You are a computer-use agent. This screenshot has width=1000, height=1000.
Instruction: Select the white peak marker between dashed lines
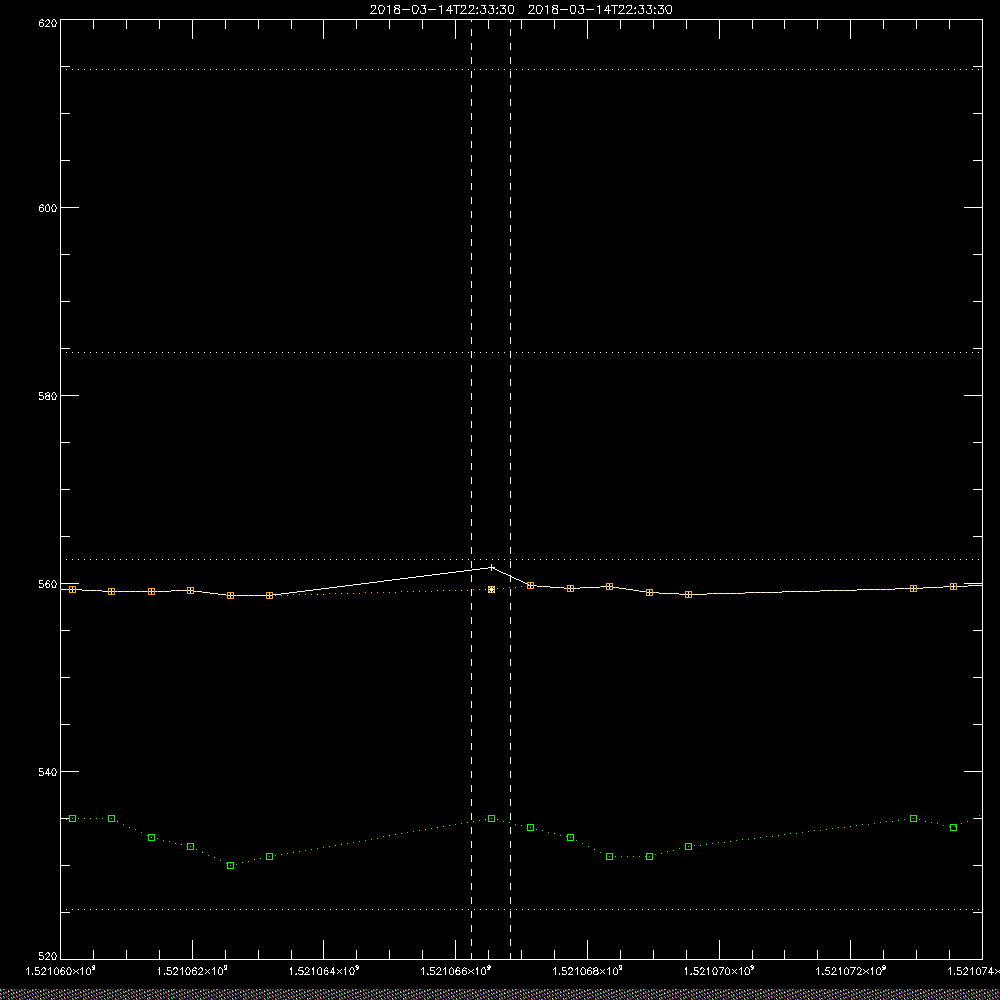click(x=491, y=567)
